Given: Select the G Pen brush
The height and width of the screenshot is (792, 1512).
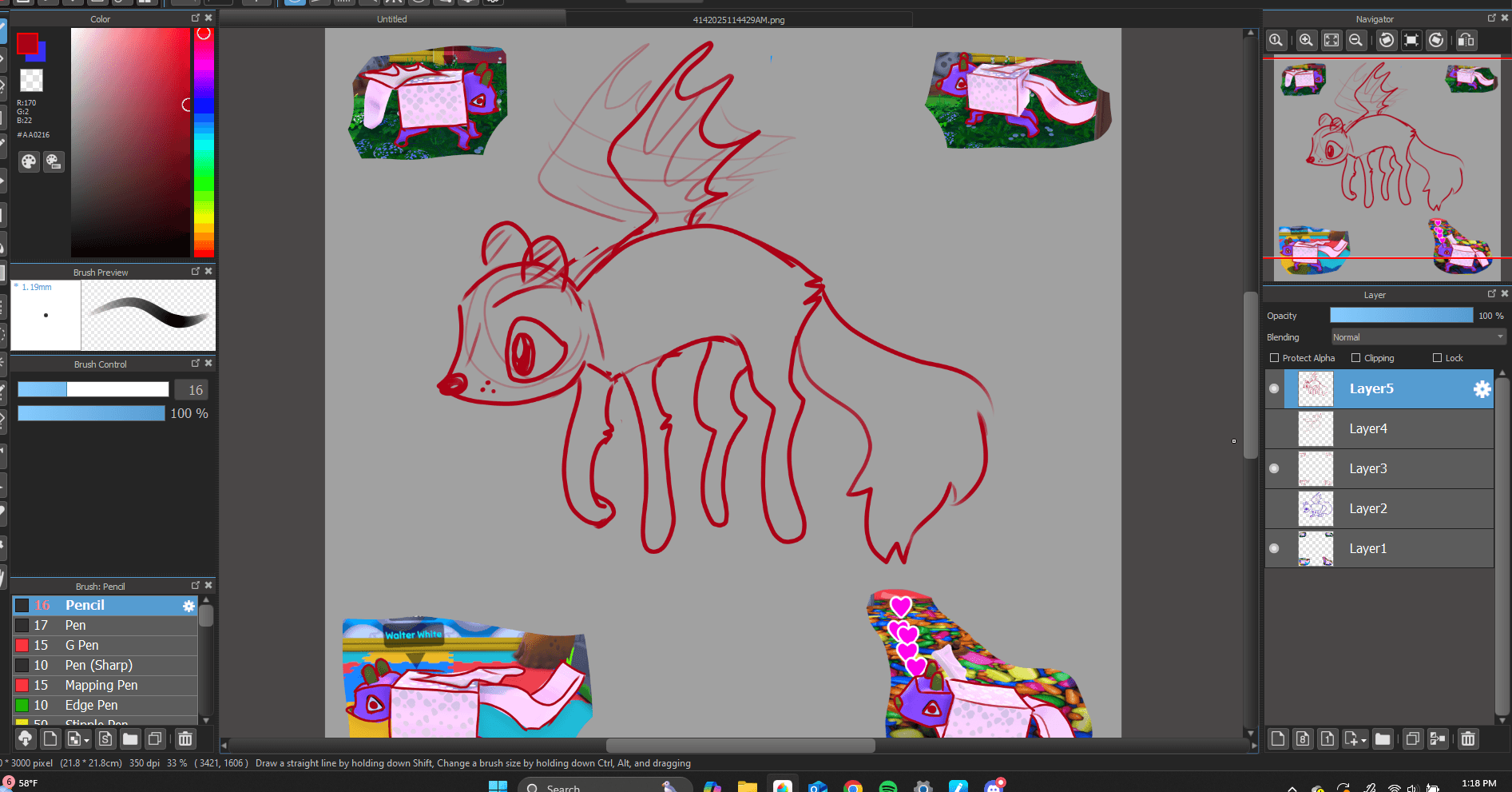Looking at the screenshot, I should coord(81,646).
